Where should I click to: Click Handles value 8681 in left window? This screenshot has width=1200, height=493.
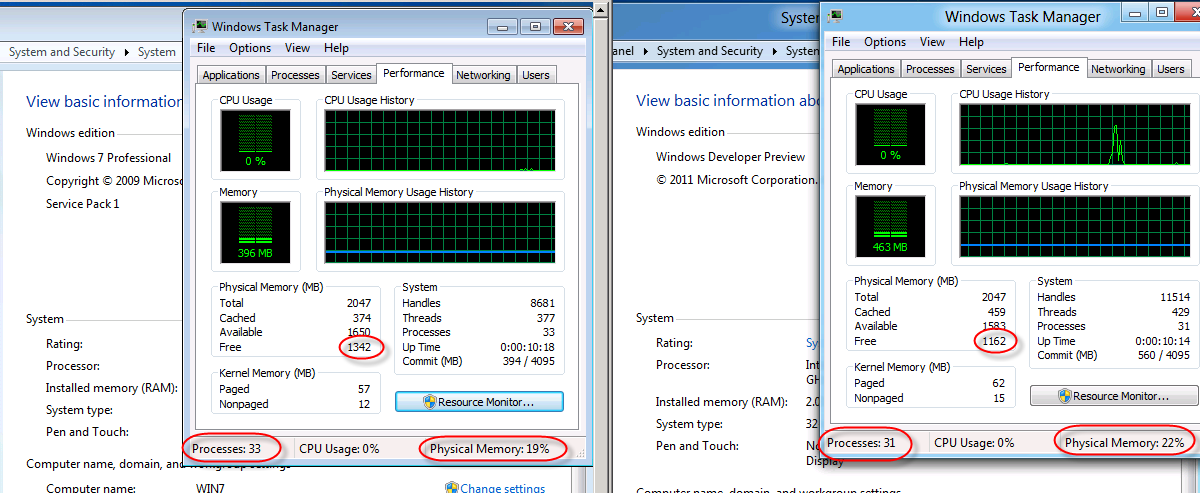tap(542, 303)
